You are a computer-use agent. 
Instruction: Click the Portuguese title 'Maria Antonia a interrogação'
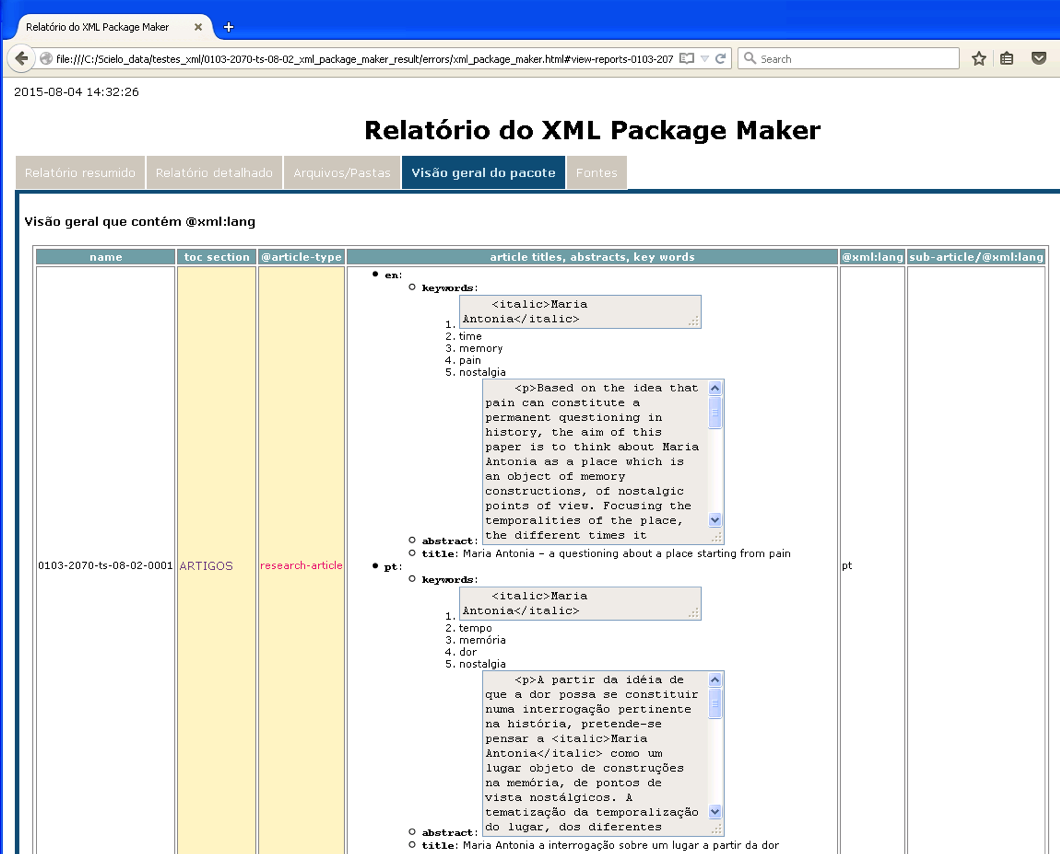[621, 845]
